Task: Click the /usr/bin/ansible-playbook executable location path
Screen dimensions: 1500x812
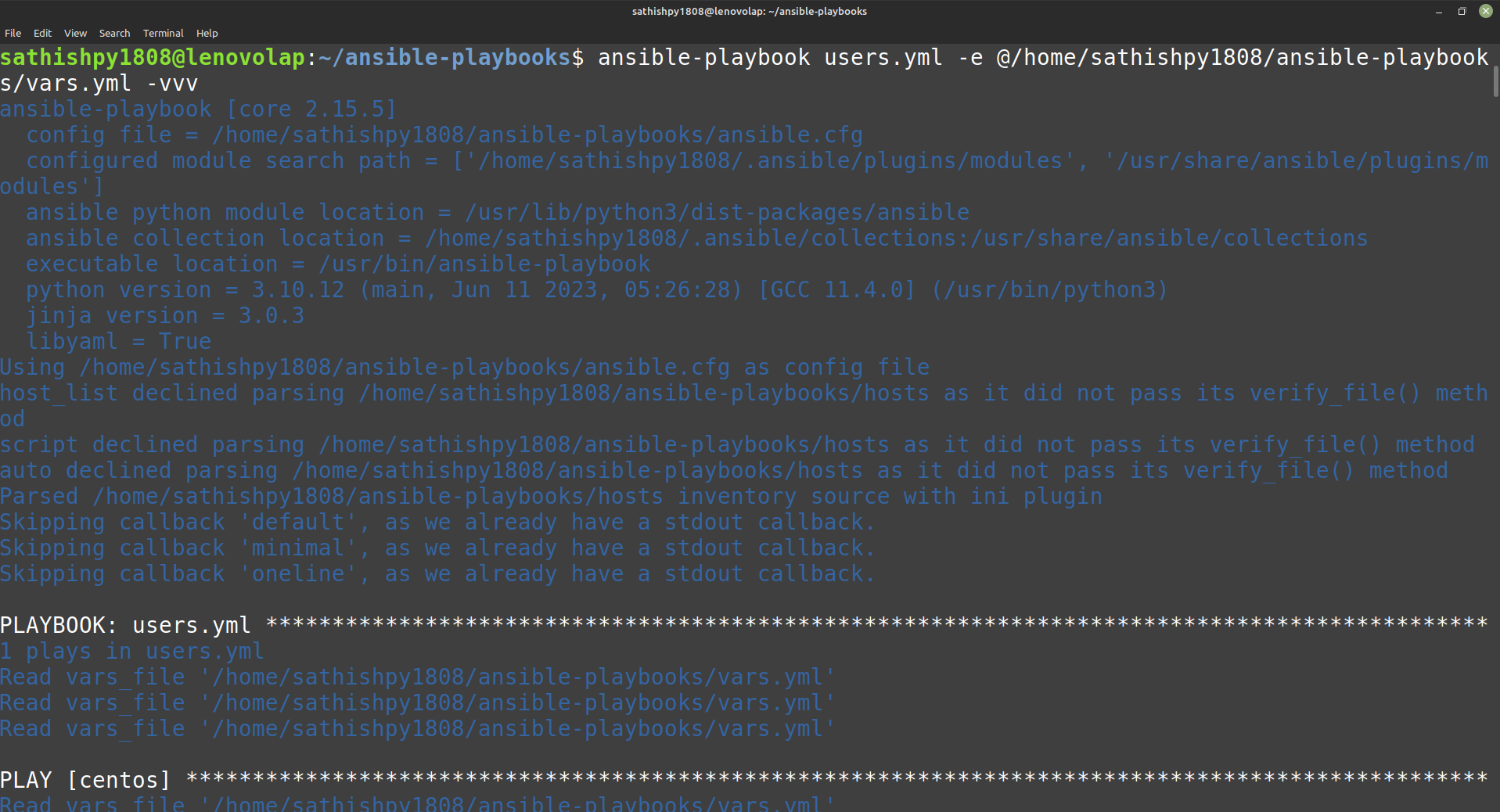Action: pos(484,264)
